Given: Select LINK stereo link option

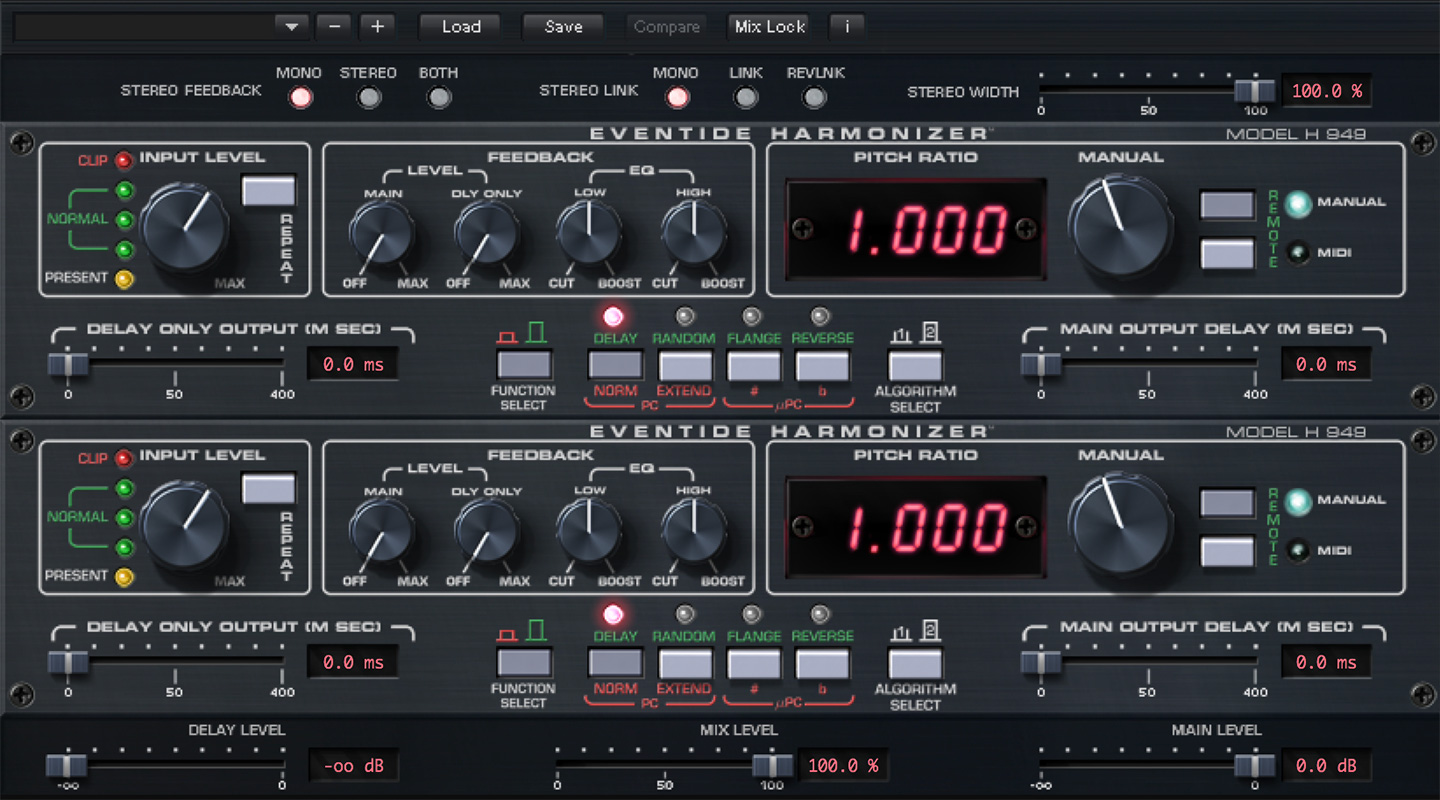Looking at the screenshot, I should click(x=746, y=97).
